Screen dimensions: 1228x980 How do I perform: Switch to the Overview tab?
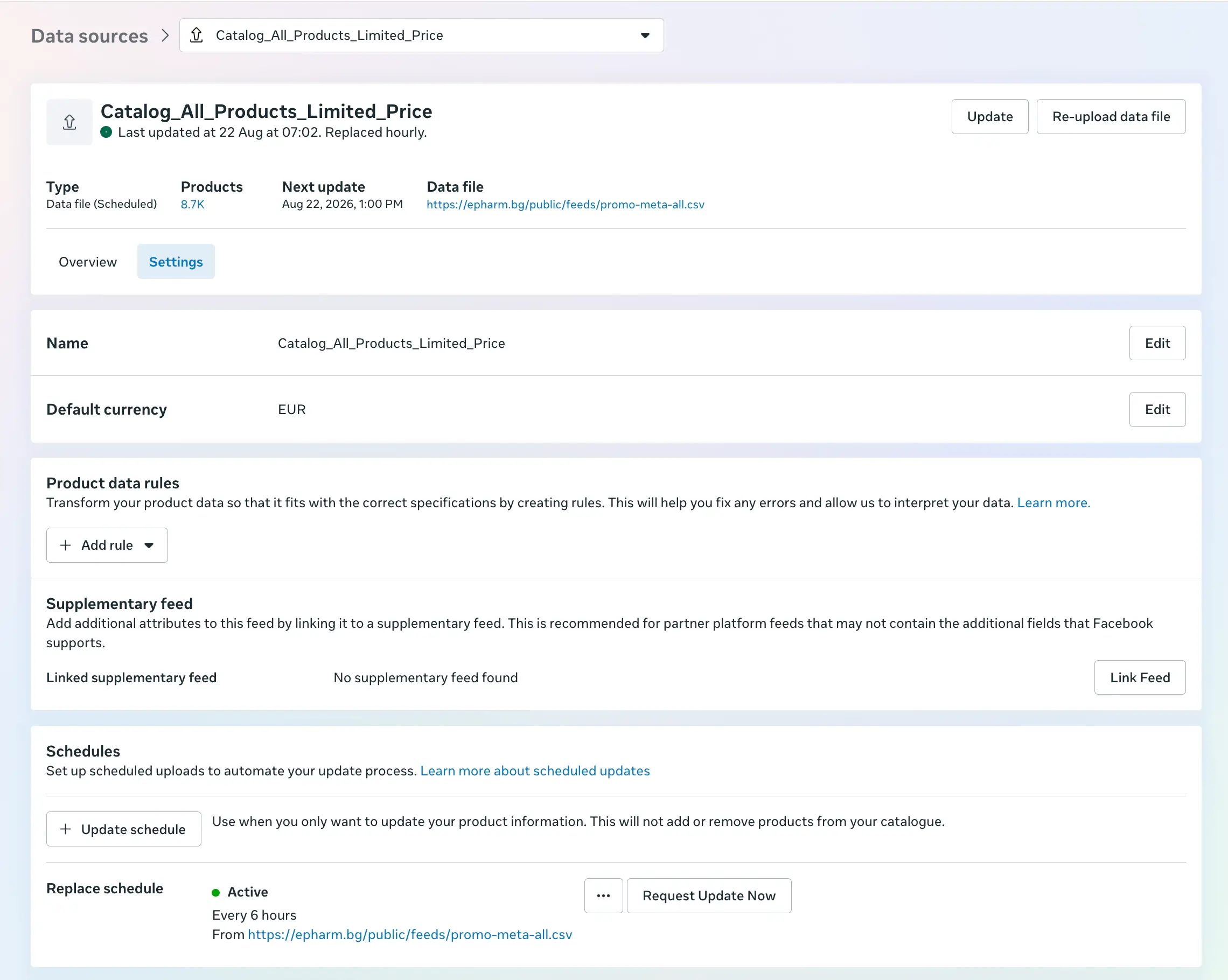(x=88, y=262)
